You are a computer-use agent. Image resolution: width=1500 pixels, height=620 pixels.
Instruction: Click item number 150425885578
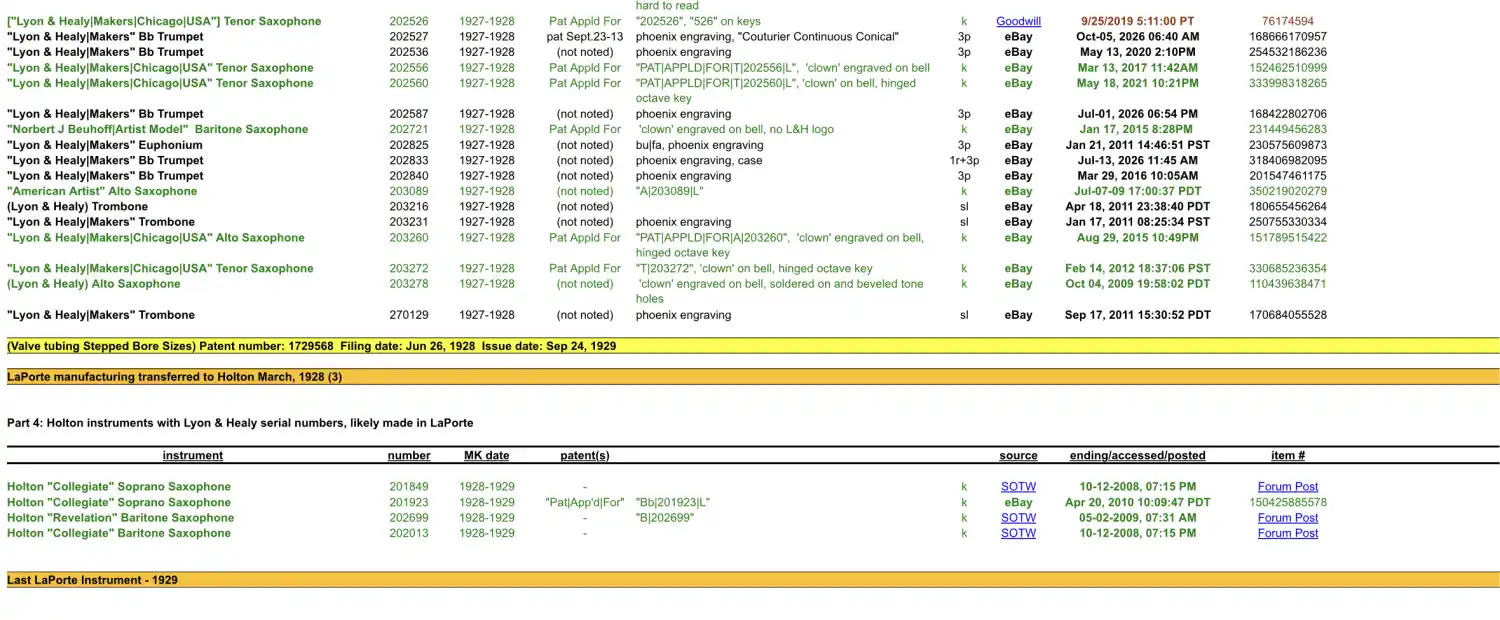click(1288, 503)
